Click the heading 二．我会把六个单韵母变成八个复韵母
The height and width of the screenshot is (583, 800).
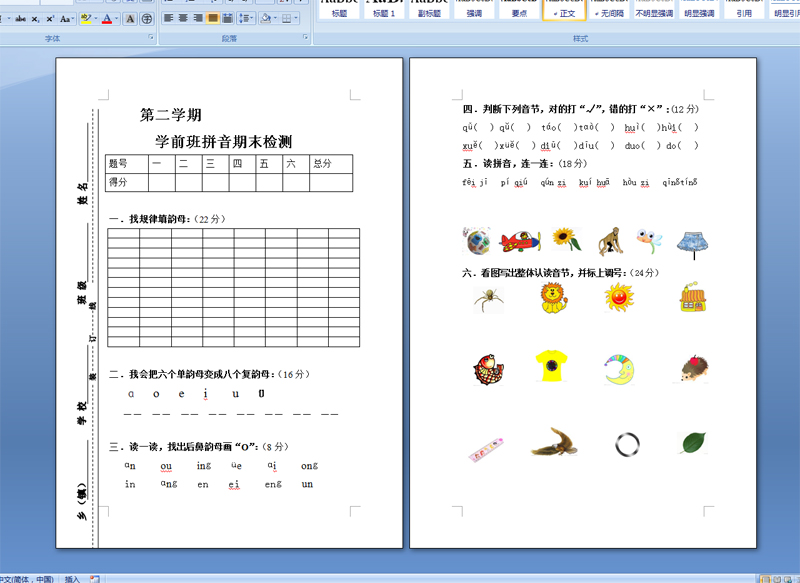point(192,374)
